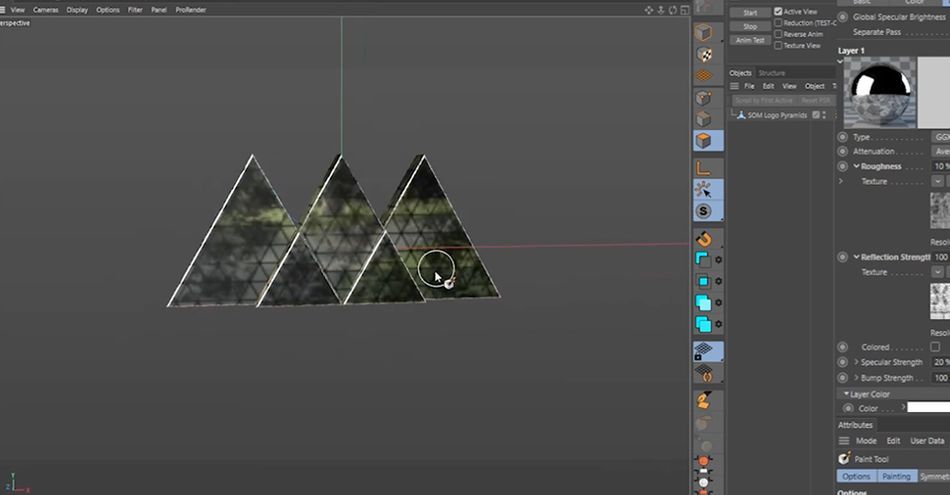Click the locked workplane grid icon

point(703,351)
